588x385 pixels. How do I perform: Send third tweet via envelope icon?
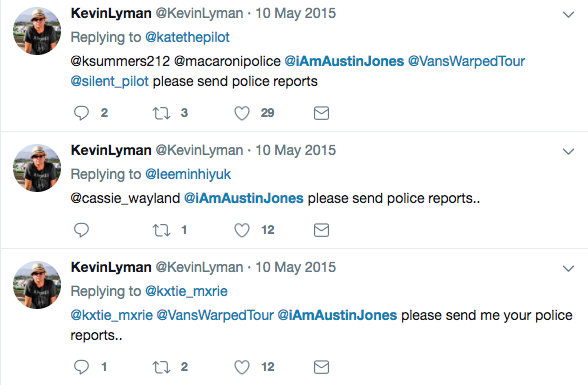pos(321,367)
